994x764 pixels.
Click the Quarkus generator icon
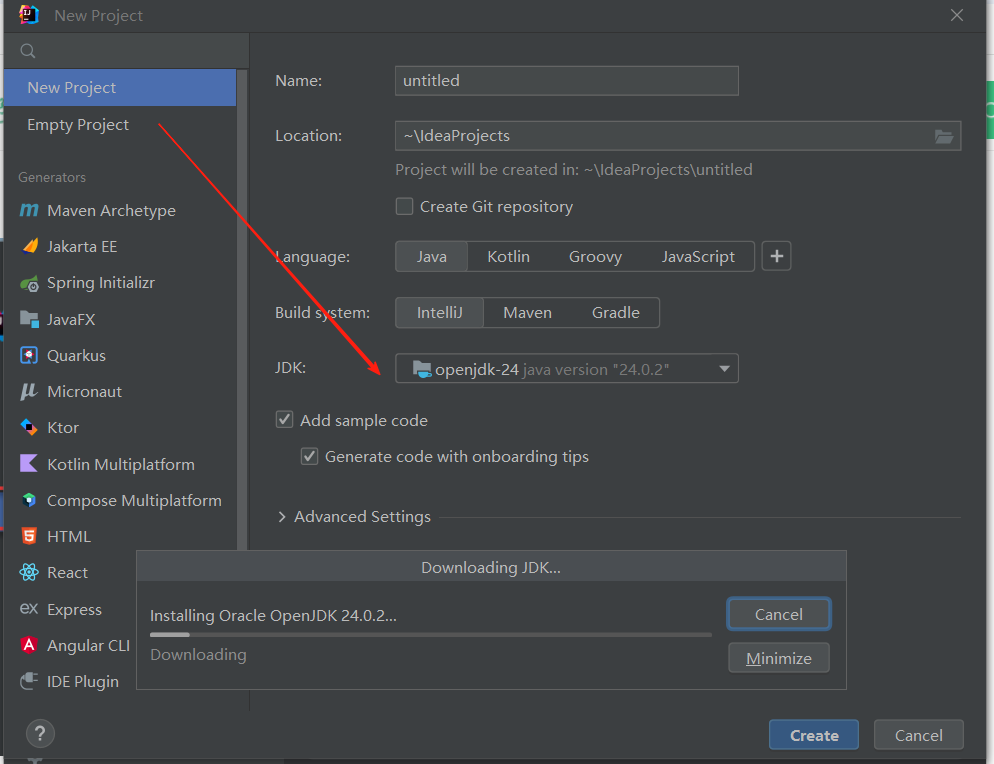pos(29,355)
